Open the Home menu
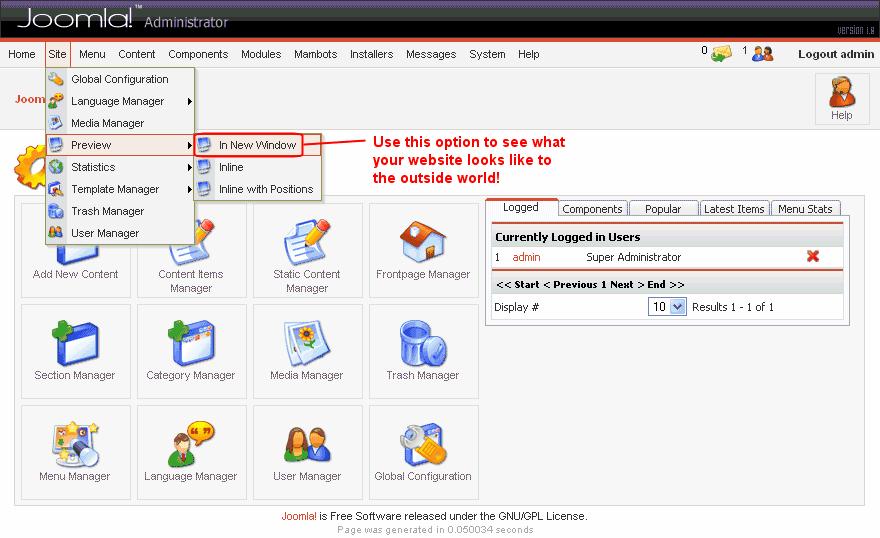 coord(22,54)
